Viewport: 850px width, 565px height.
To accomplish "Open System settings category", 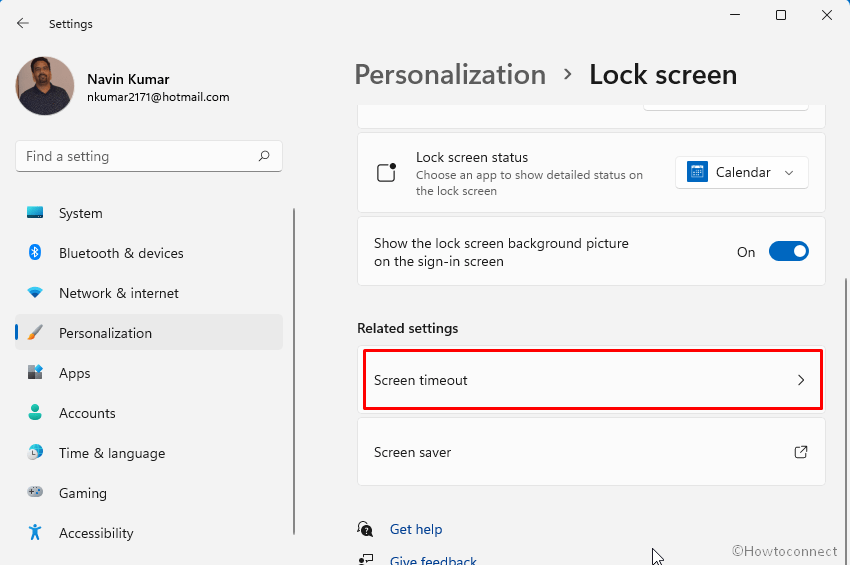I will click(149, 213).
